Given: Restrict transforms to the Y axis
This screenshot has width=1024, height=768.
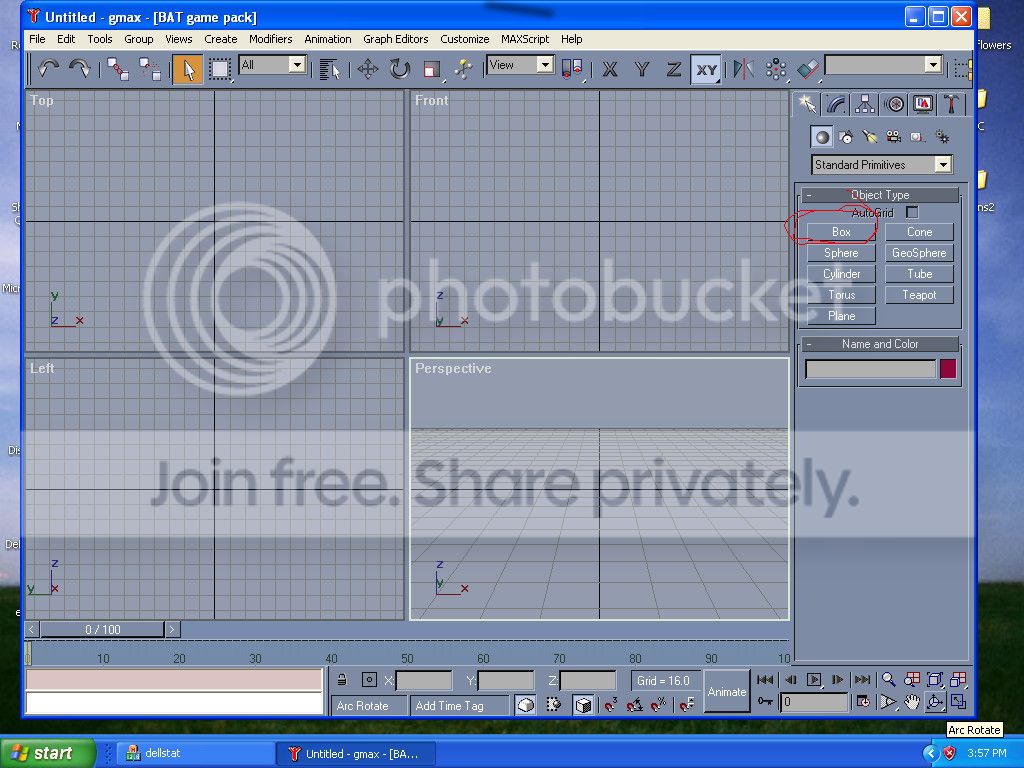Looking at the screenshot, I should point(642,69).
